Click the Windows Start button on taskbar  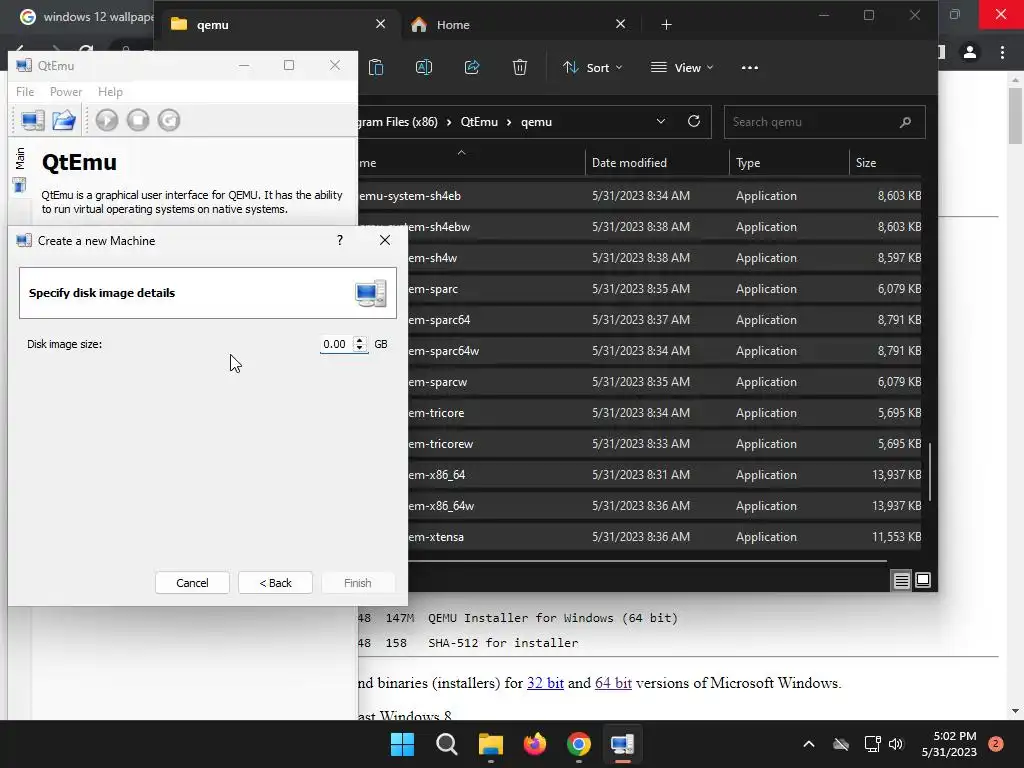[x=402, y=744]
